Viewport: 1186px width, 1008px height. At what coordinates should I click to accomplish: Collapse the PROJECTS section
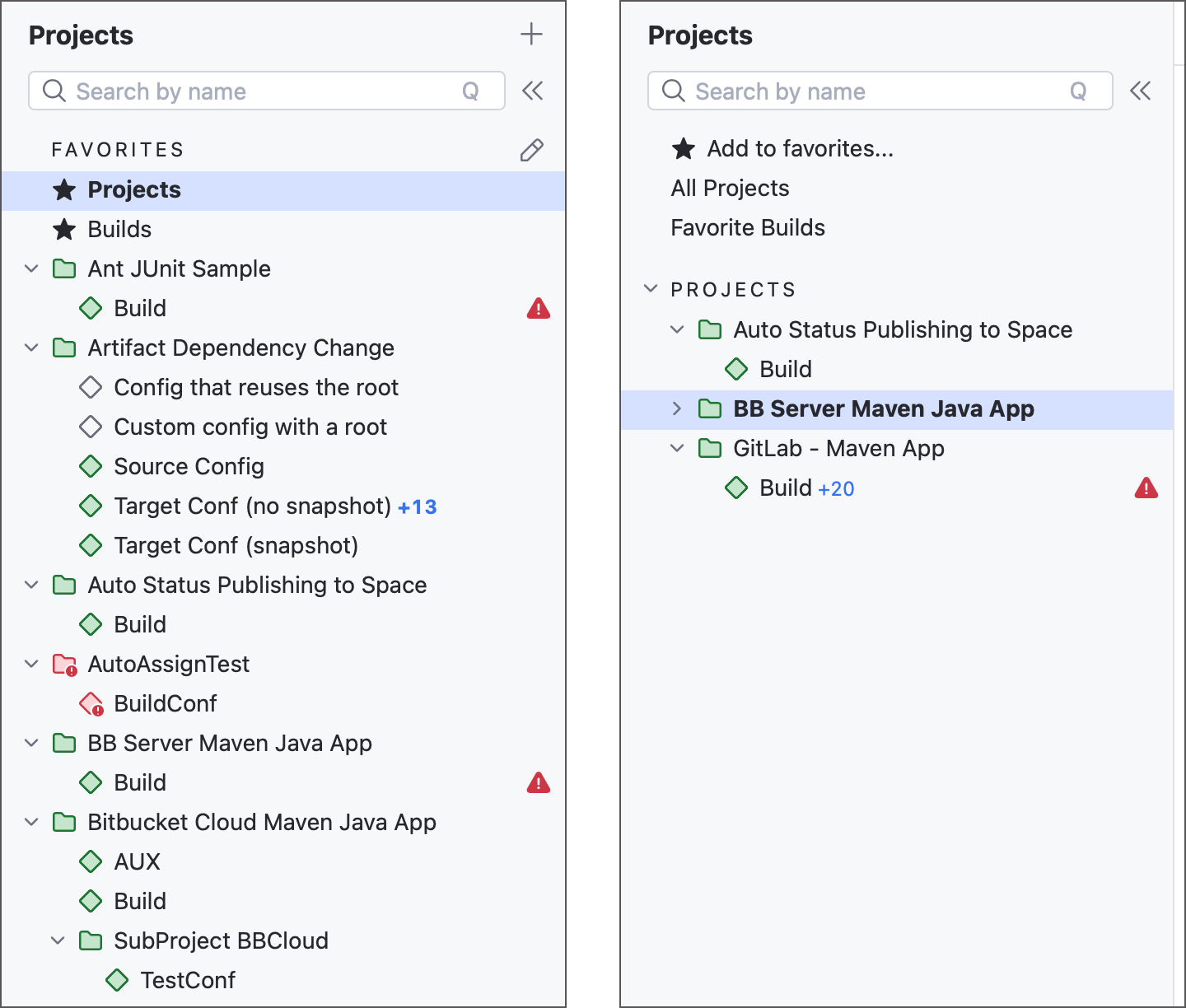pos(651,288)
